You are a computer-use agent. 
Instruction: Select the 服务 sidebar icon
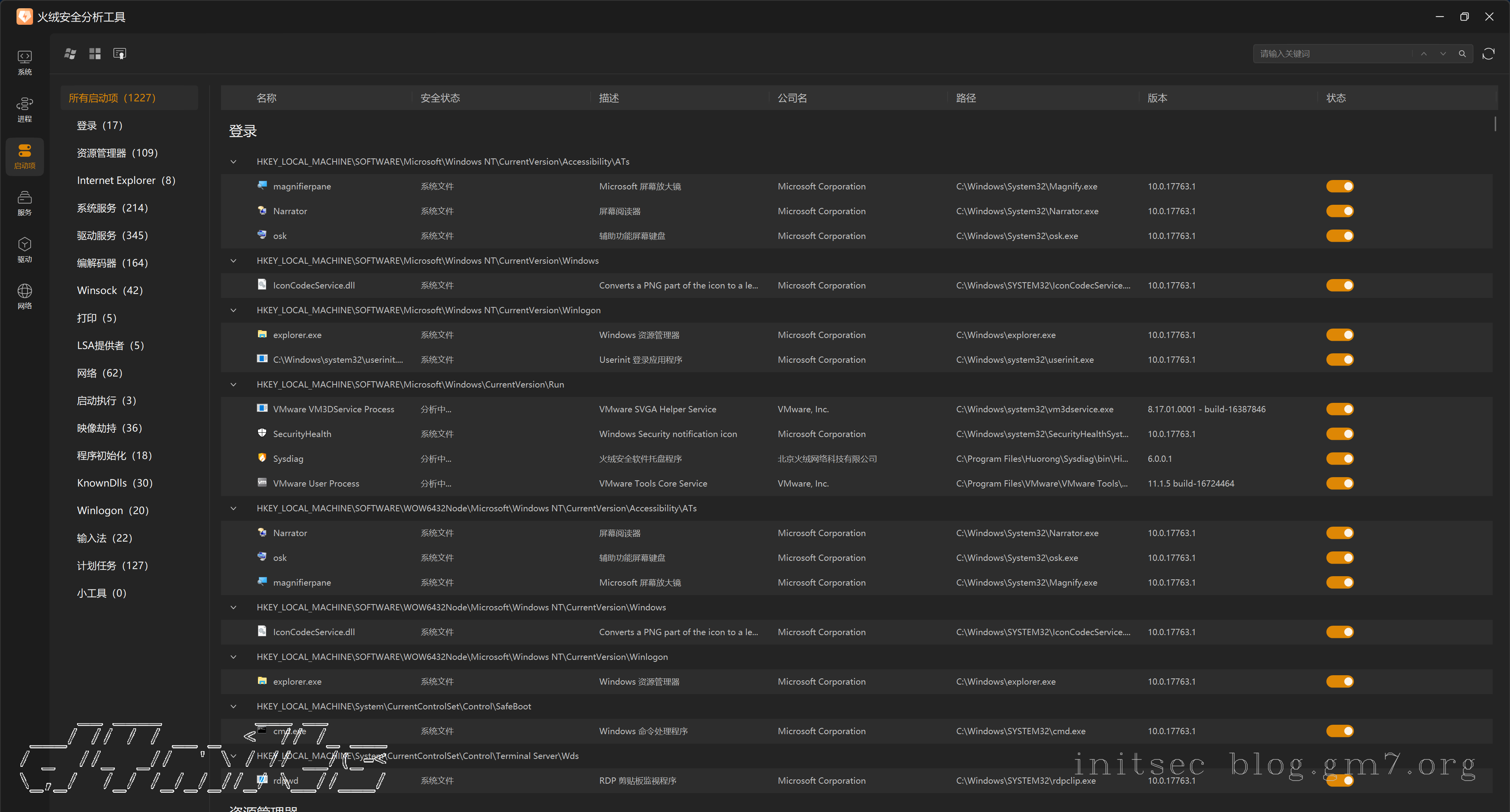25,203
